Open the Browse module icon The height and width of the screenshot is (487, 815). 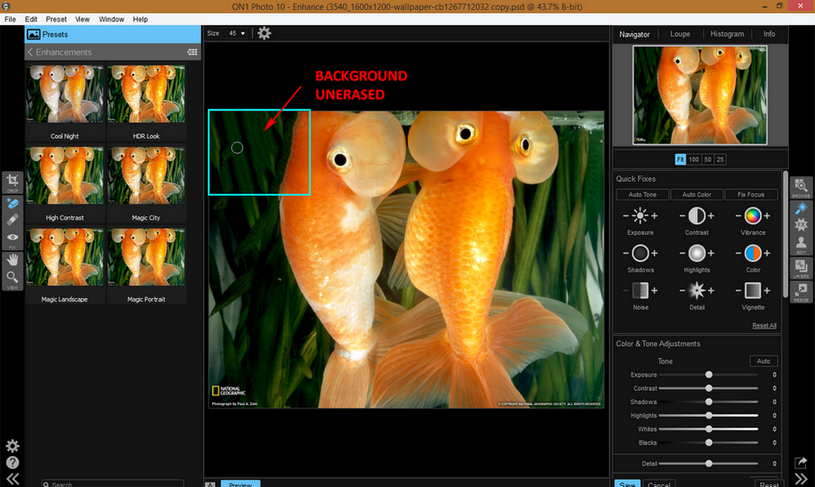coord(802,187)
